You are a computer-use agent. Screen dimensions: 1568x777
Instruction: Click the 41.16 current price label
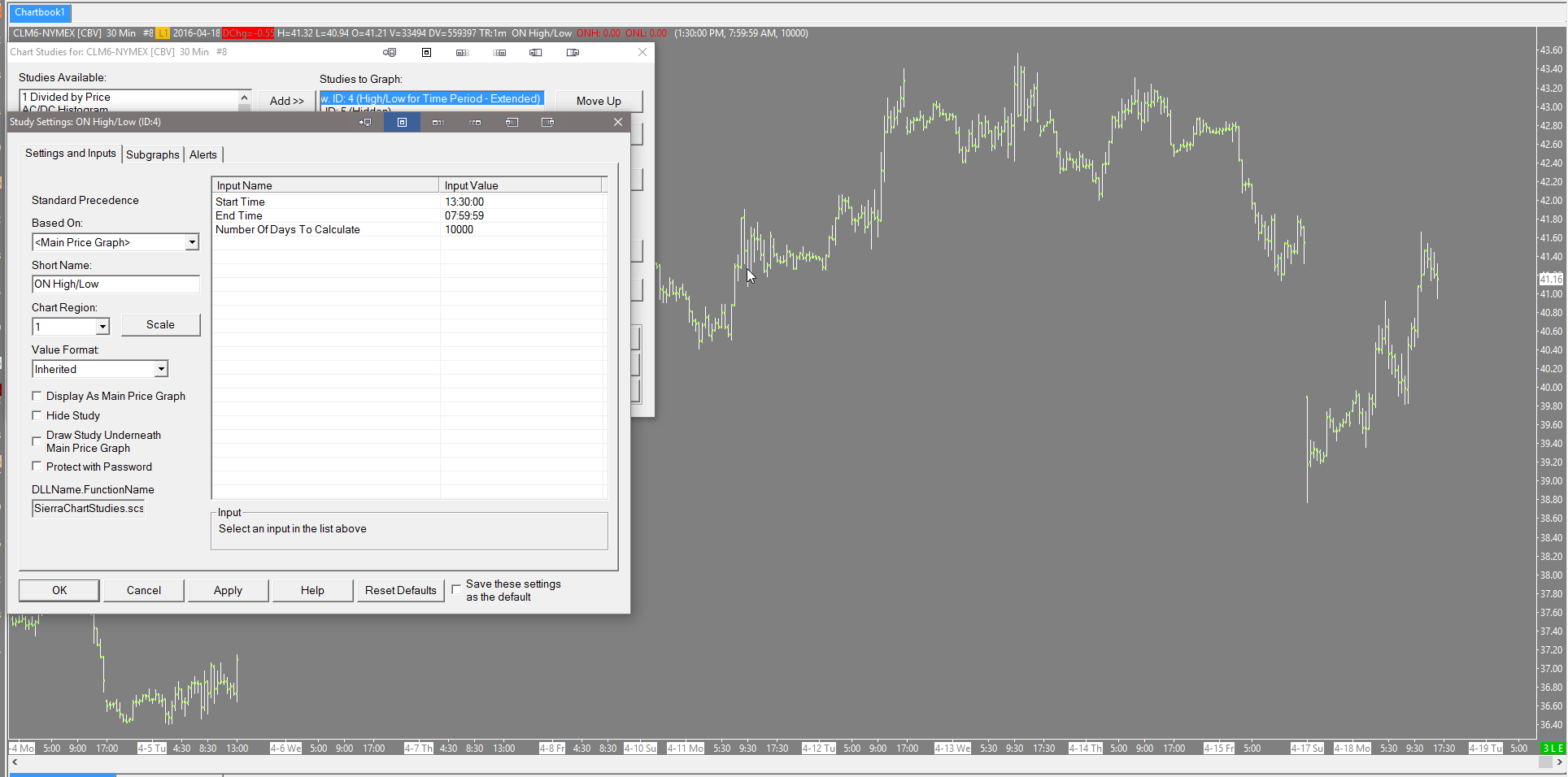tap(1551, 279)
